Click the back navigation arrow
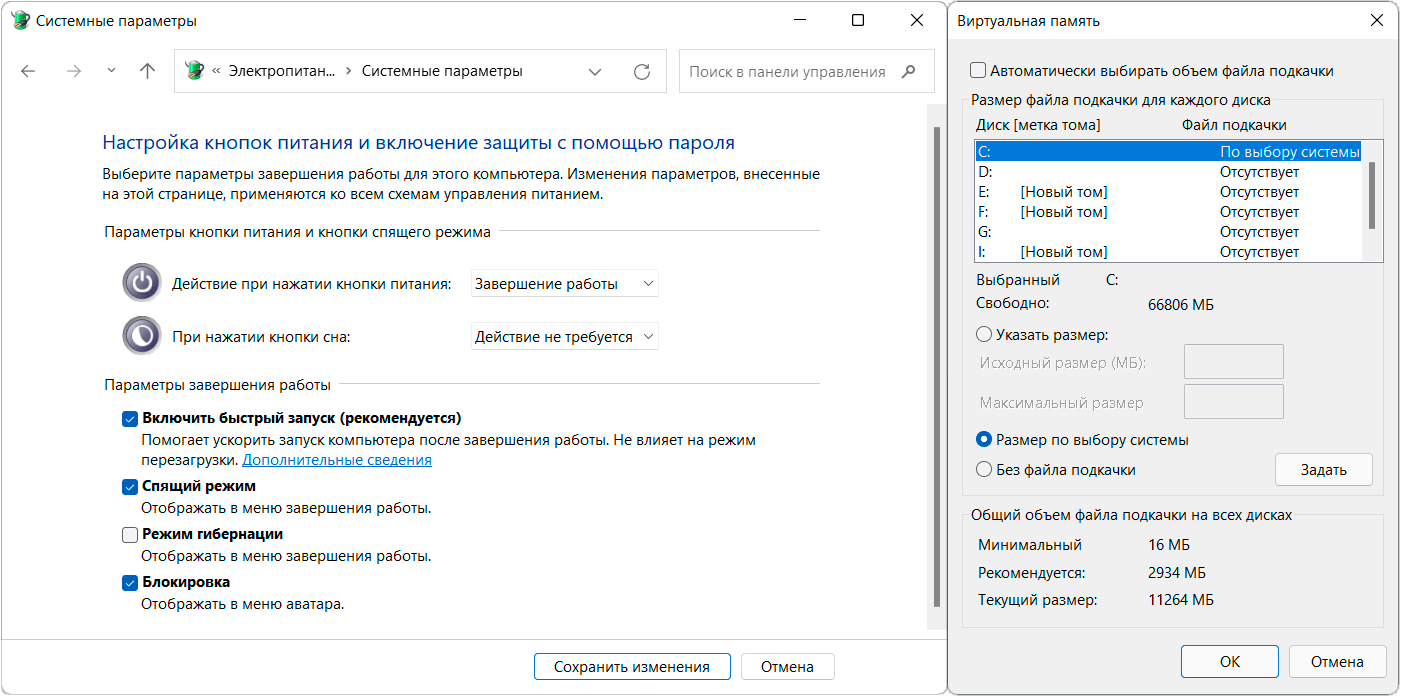 (28, 71)
